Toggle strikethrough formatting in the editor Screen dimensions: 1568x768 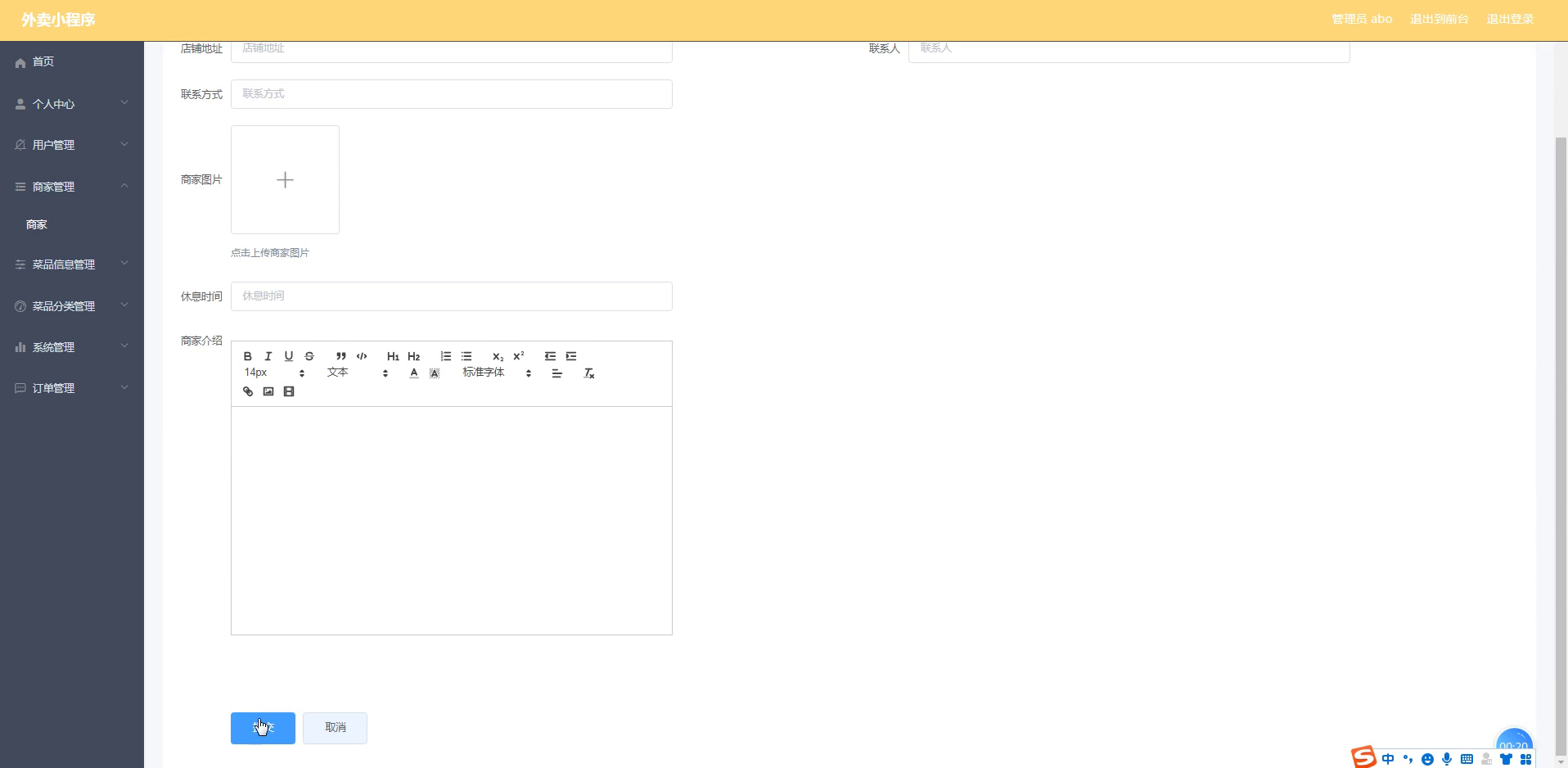309,356
